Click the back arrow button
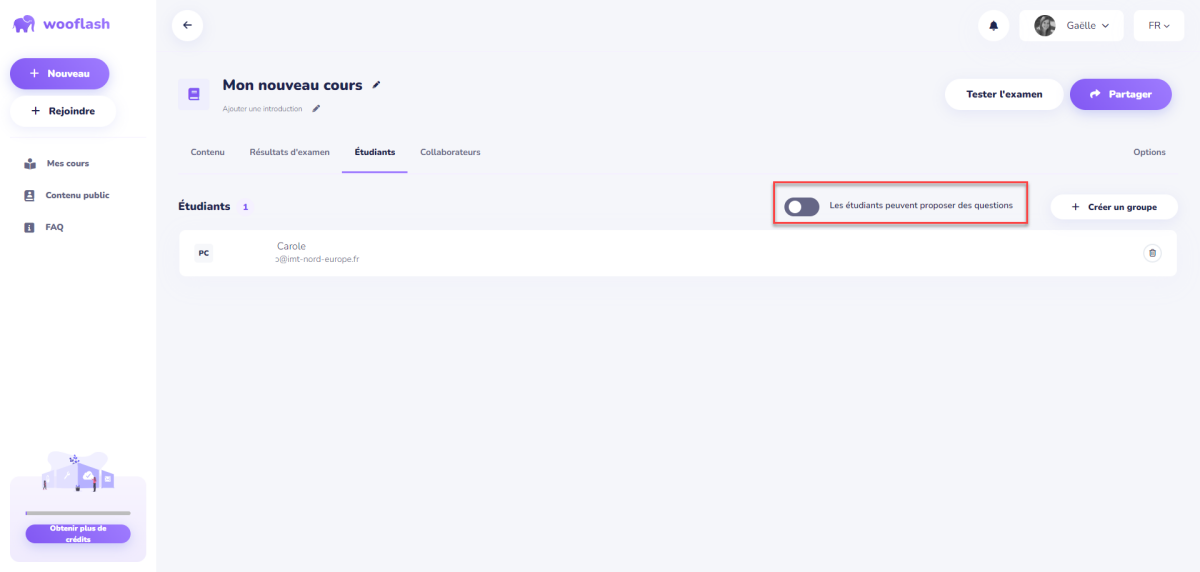The image size is (1200, 572). click(187, 25)
